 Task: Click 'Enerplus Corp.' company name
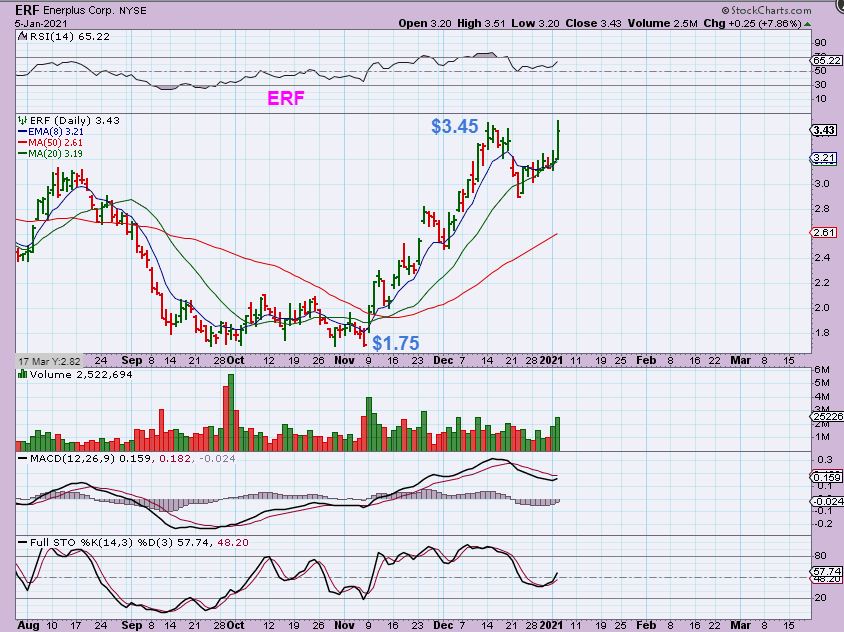point(80,10)
